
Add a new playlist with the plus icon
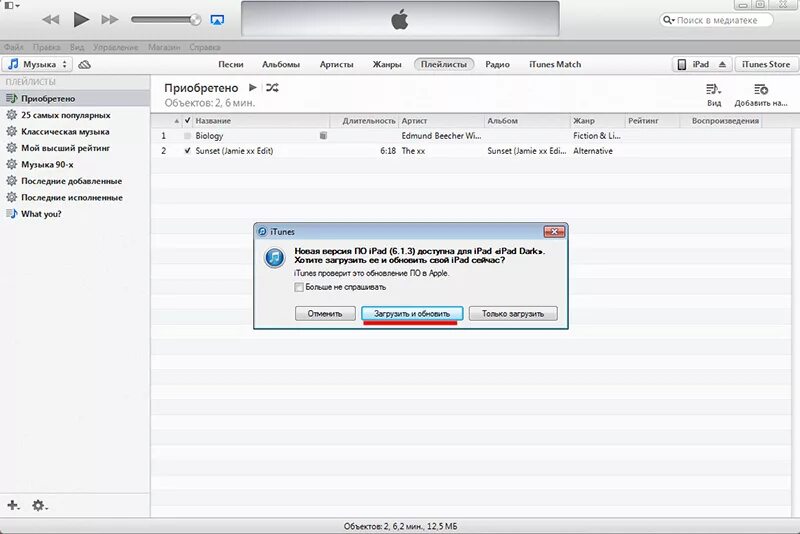[13, 505]
